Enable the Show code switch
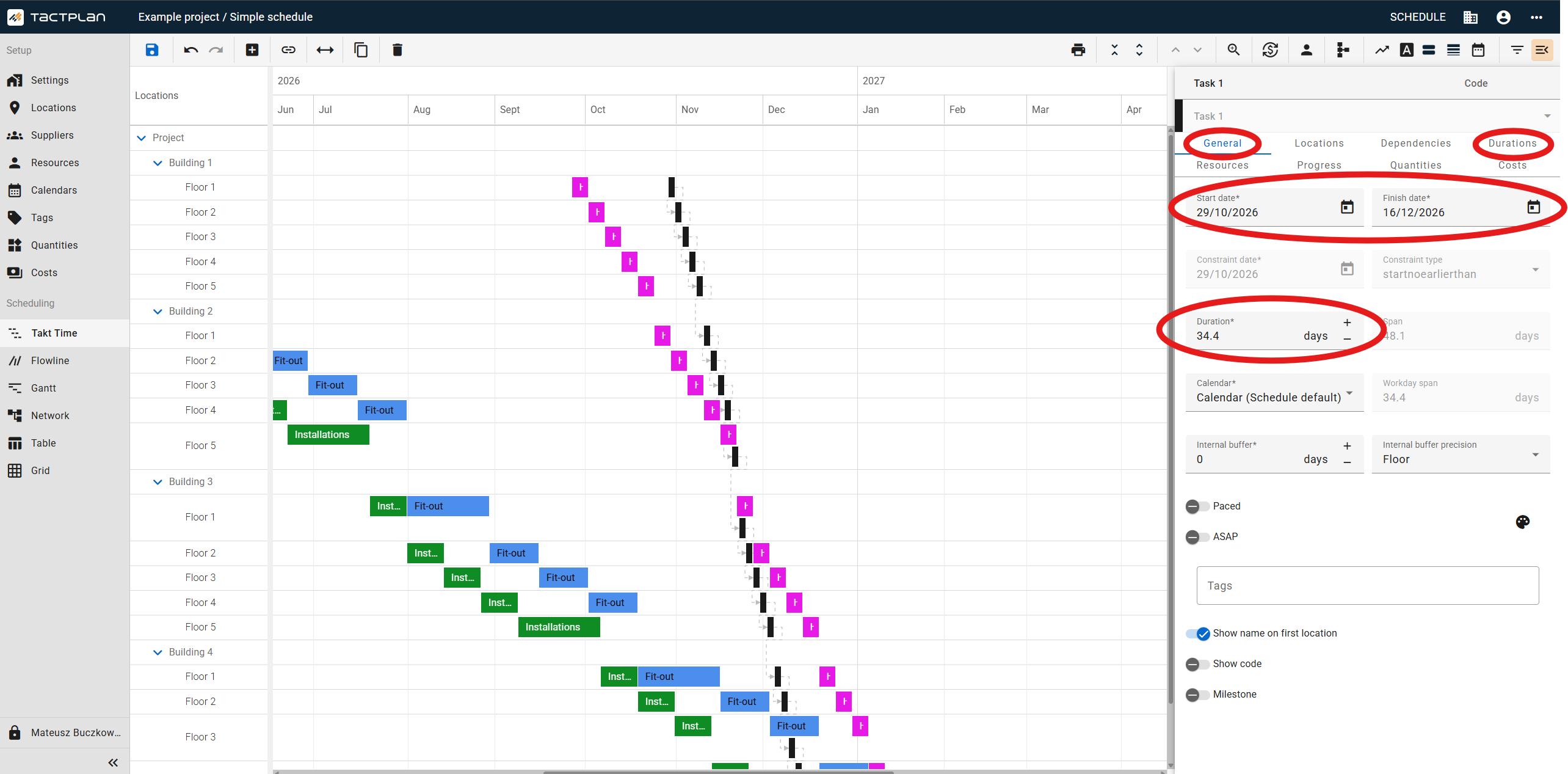 (x=1197, y=664)
